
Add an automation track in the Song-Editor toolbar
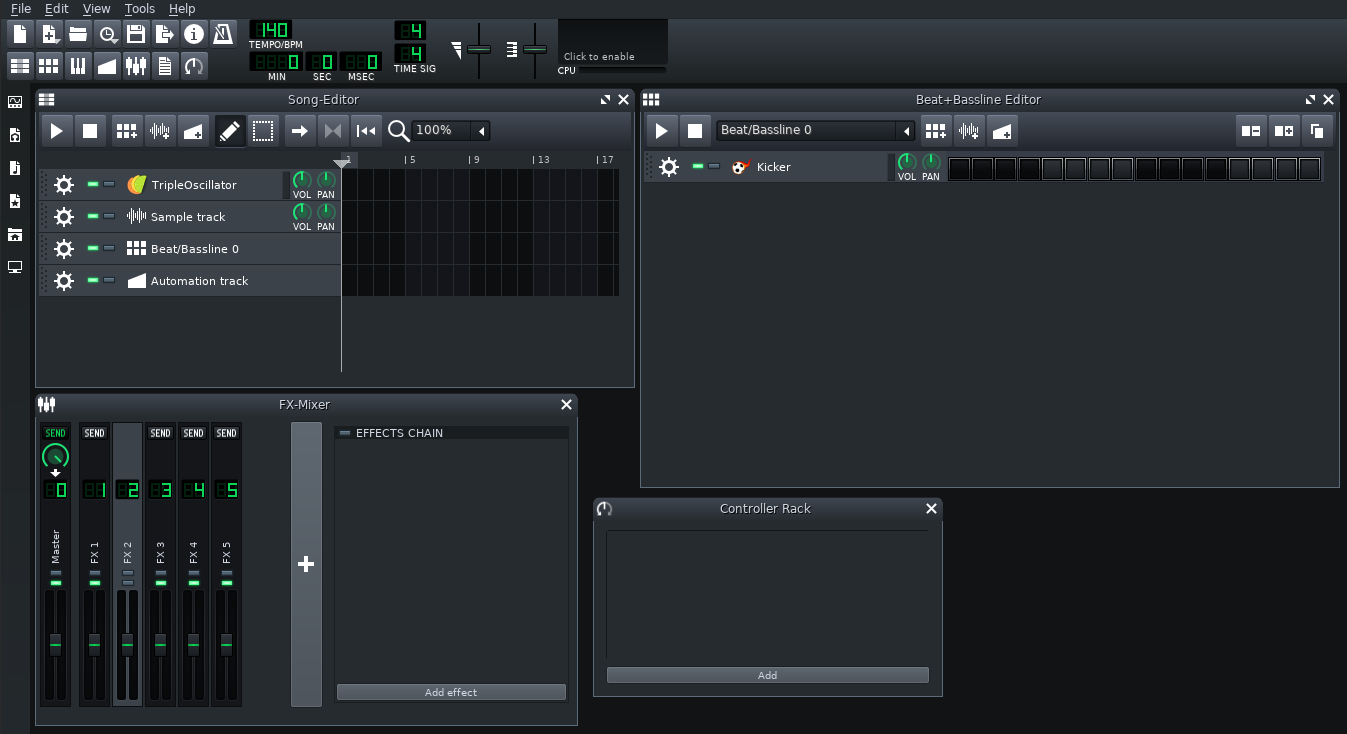[194, 131]
